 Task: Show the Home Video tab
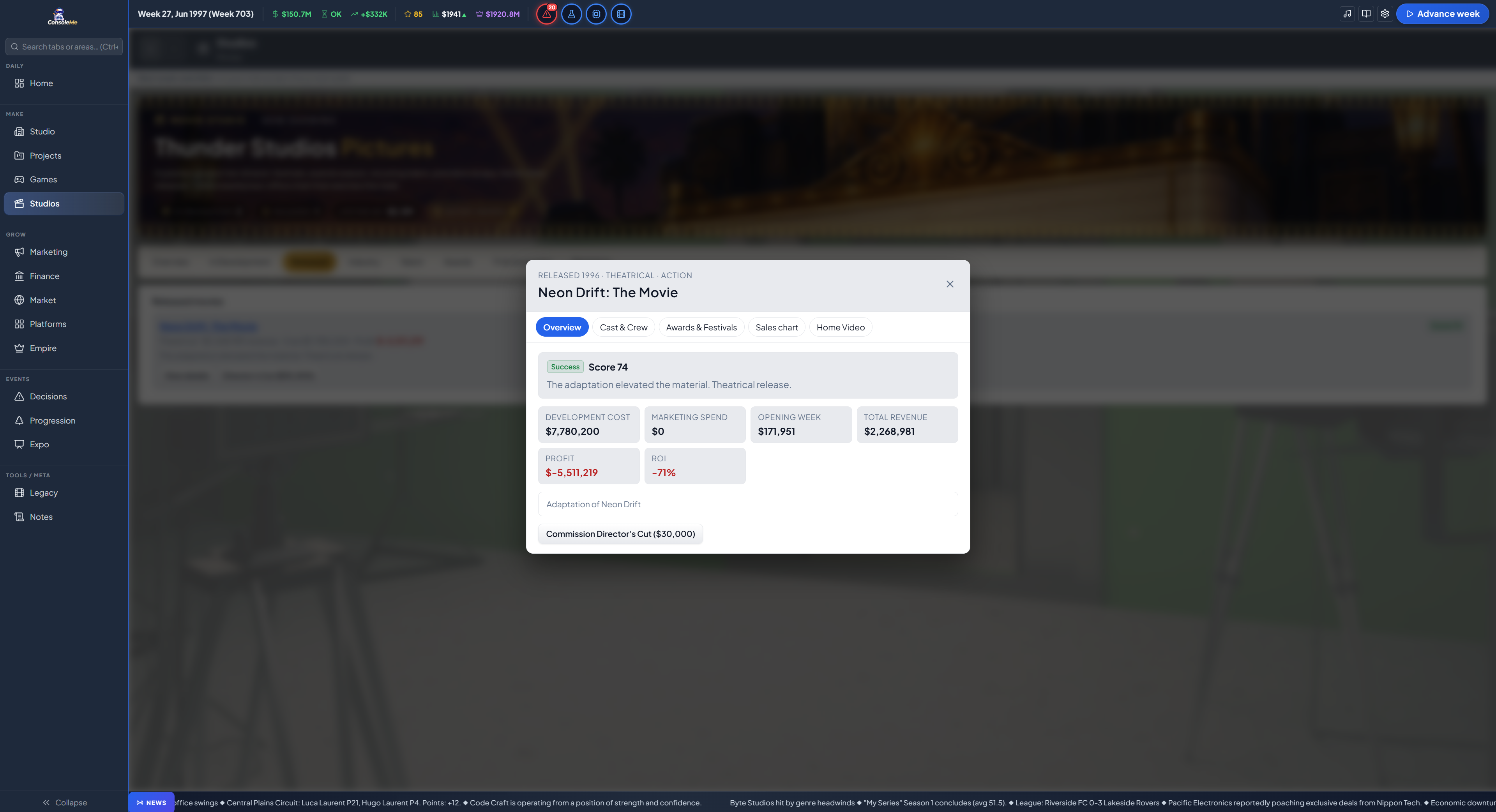840,327
